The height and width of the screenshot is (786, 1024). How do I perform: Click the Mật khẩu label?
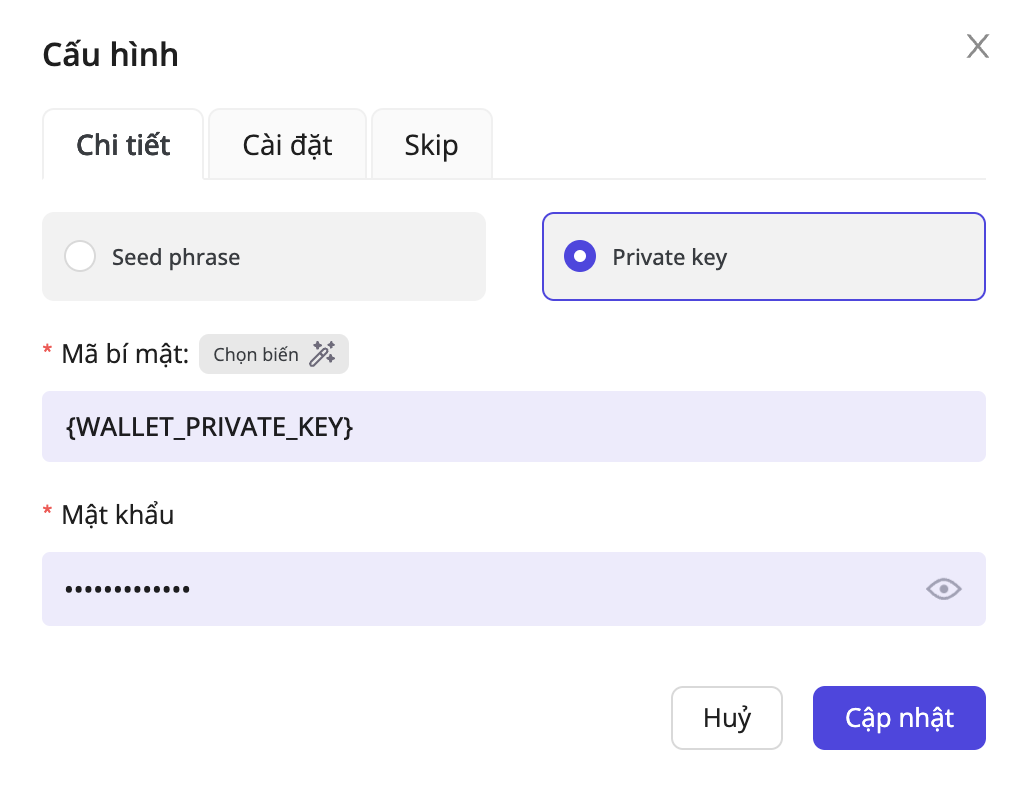click(x=117, y=515)
